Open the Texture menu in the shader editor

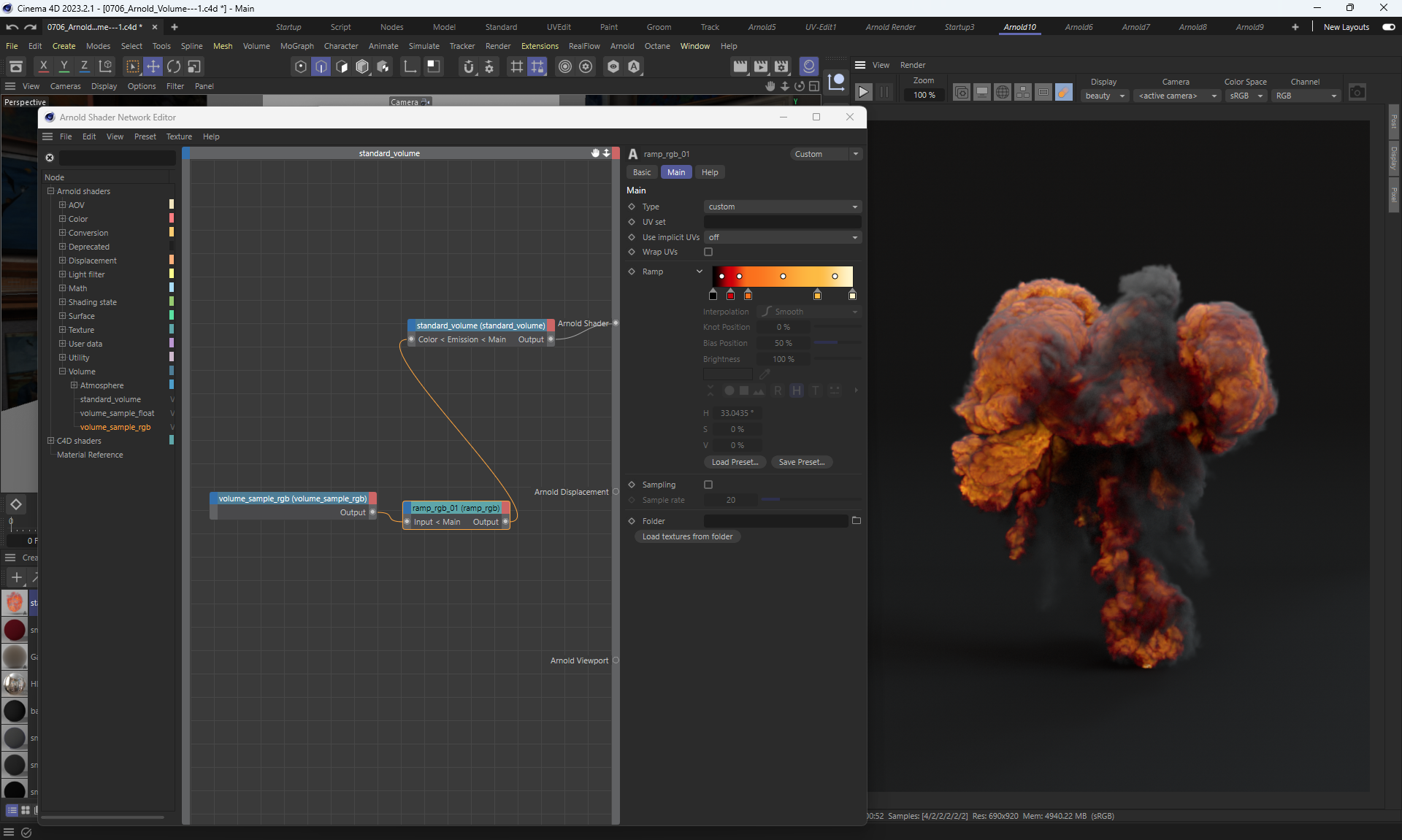(x=179, y=137)
